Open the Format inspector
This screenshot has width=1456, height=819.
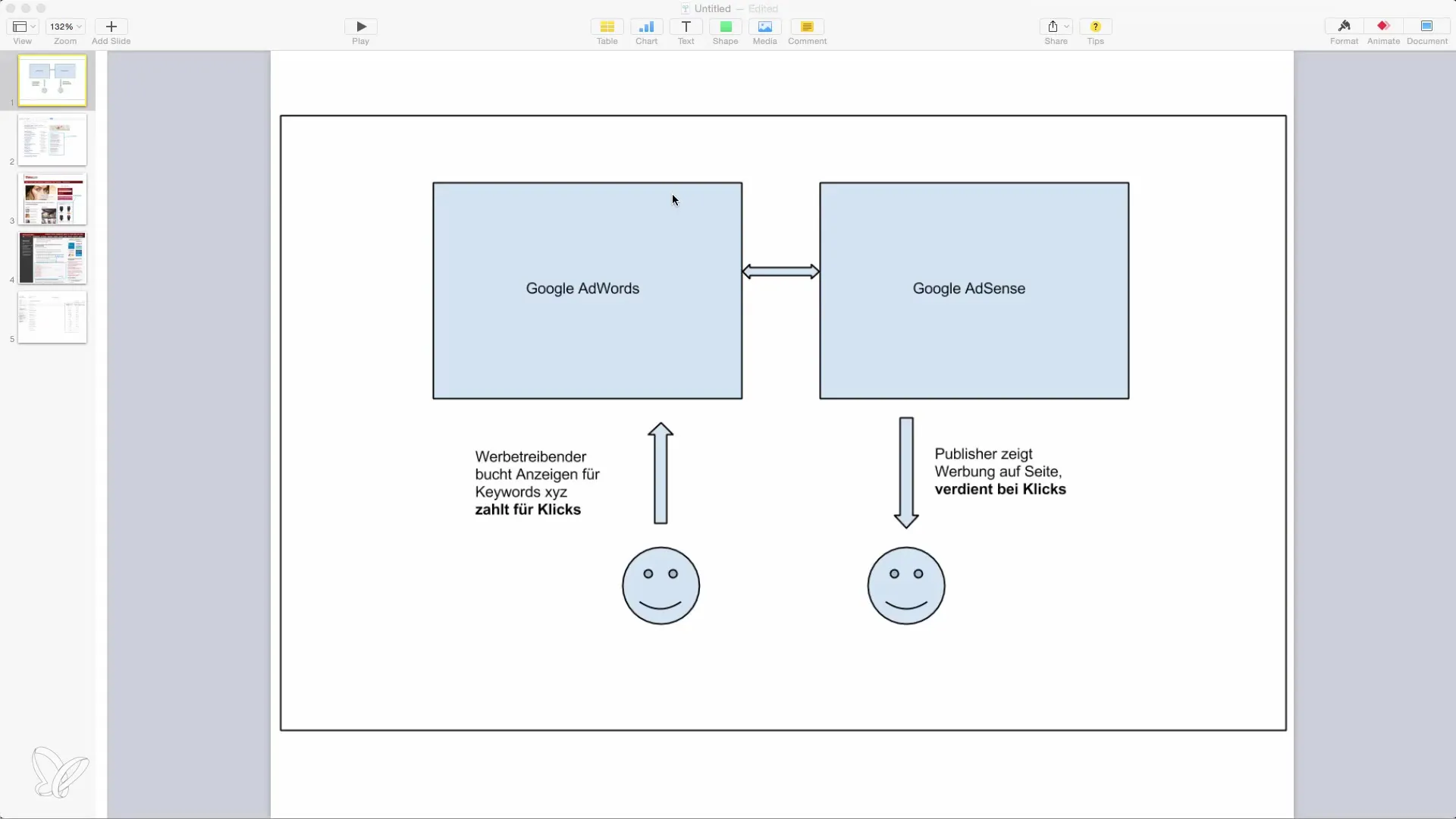pyautogui.click(x=1344, y=27)
